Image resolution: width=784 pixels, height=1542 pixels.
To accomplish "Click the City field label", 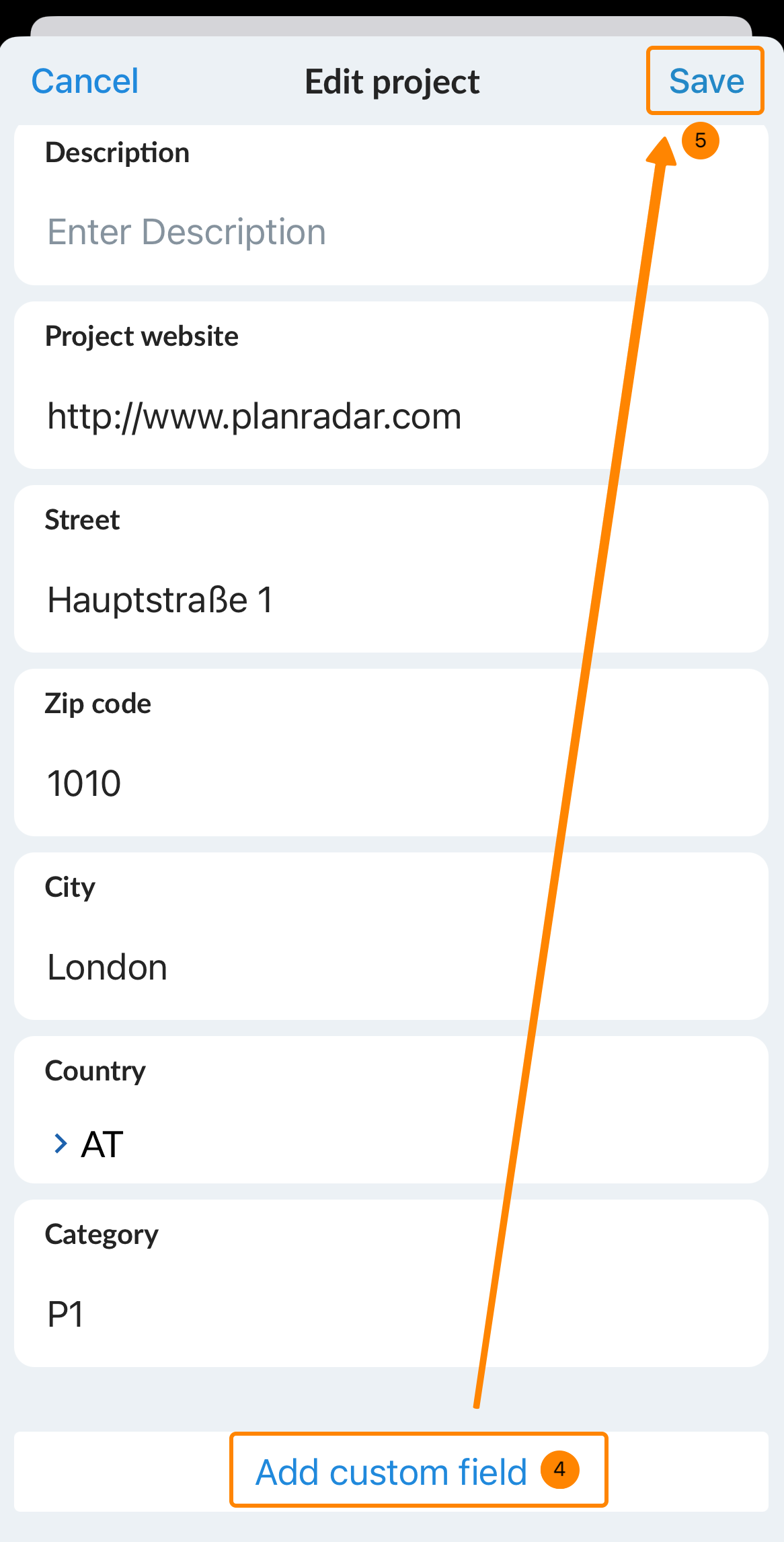I will 70,887.
